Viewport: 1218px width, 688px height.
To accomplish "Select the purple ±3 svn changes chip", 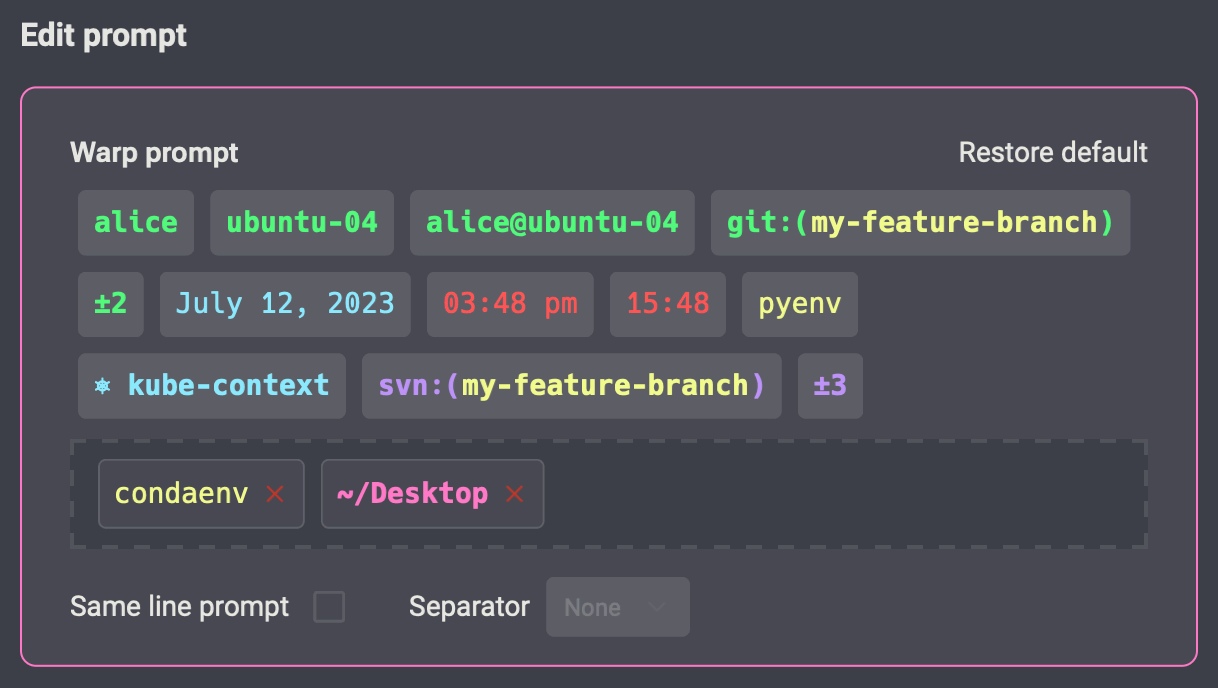I will tap(830, 386).
